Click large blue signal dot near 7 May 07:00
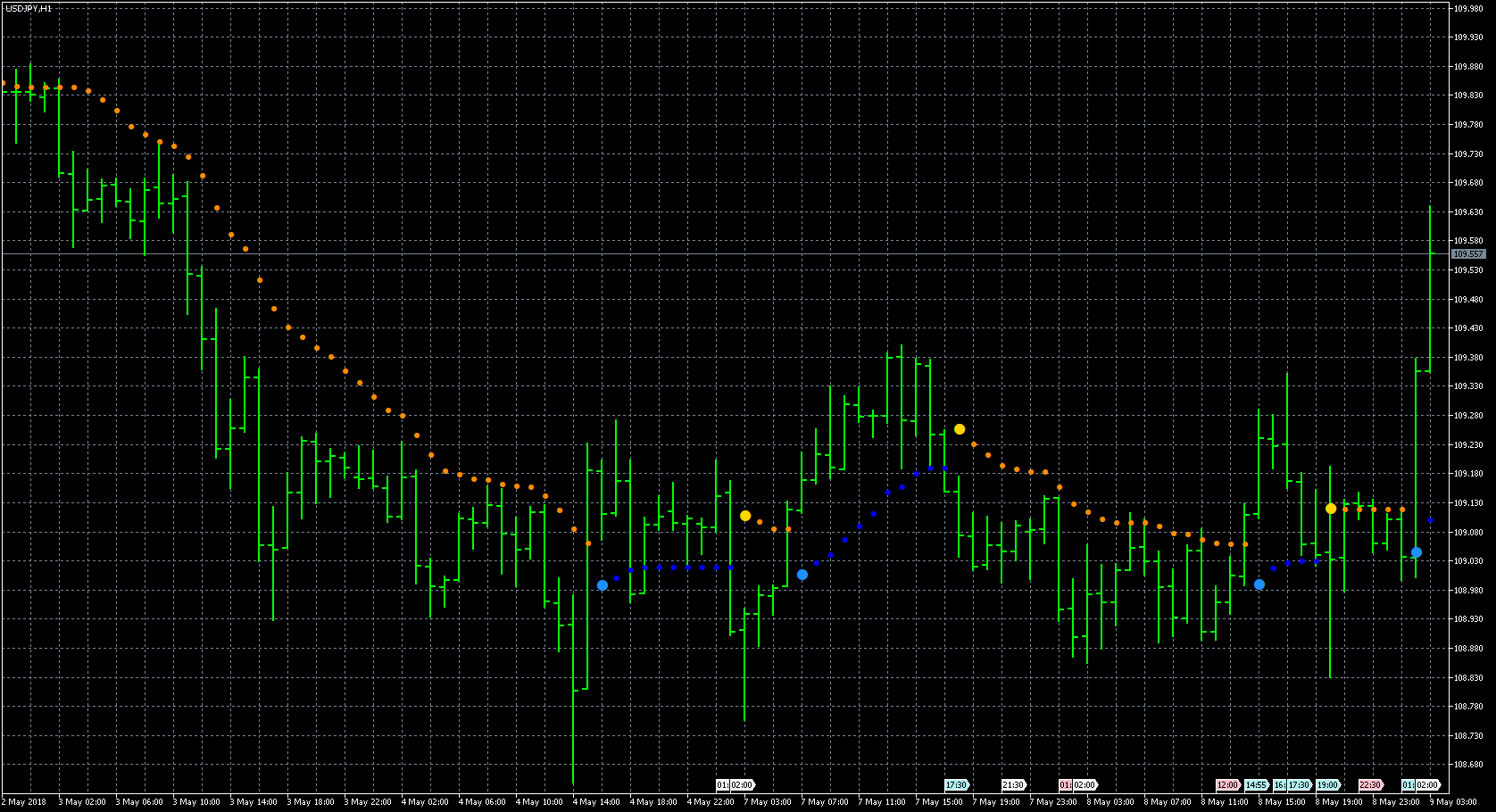Screen dimensions: 1496x812 click(x=802, y=575)
